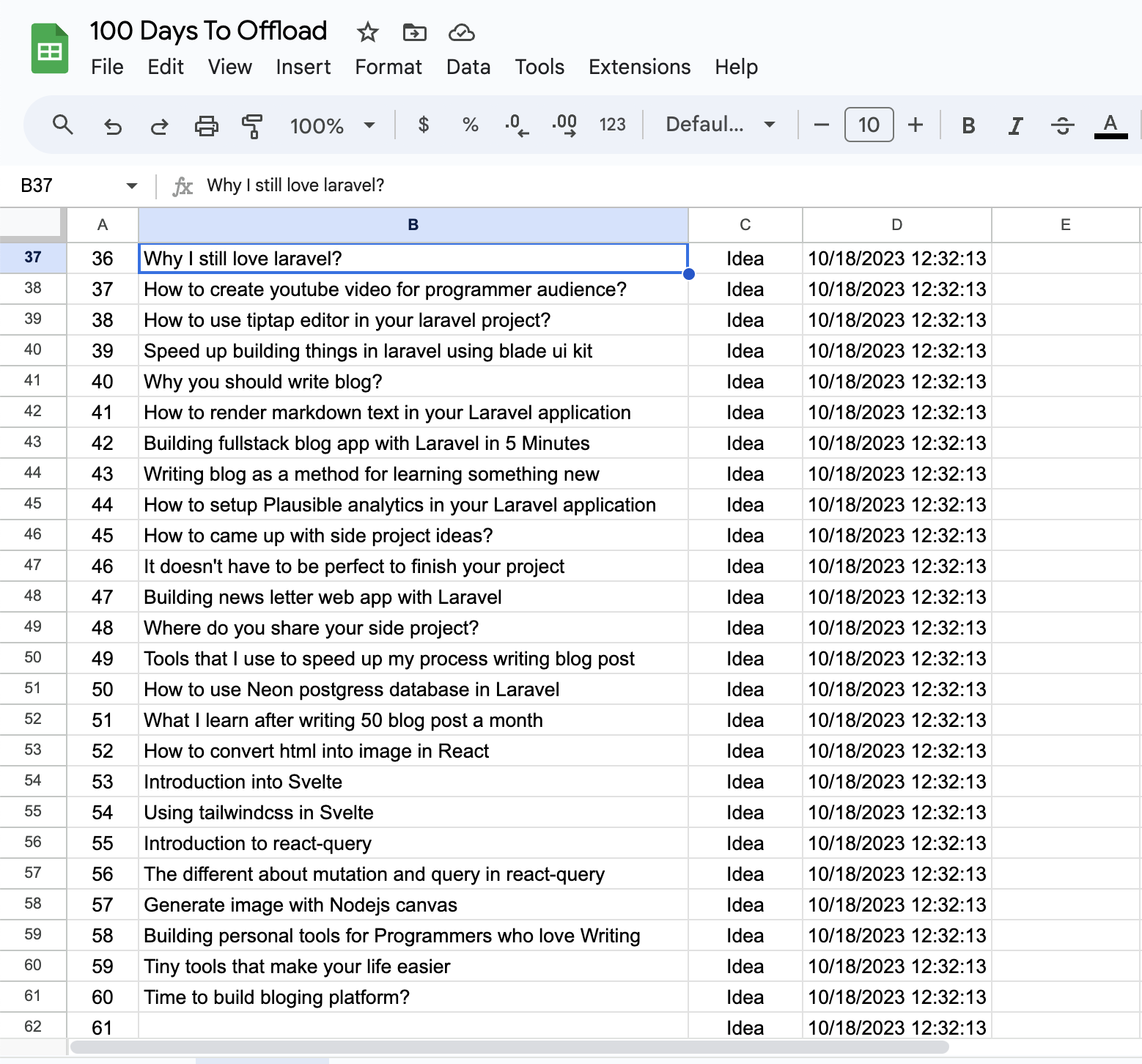Screen dimensions: 1142x1064
Task: Select cell "Generate image with Nodejs canvas"
Action: coord(413,905)
